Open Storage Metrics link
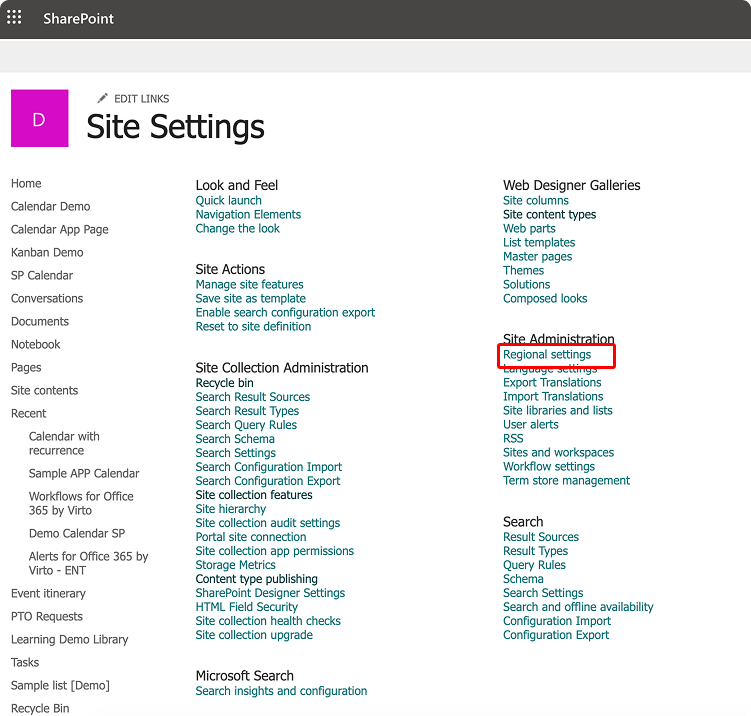This screenshot has width=751, height=716. (236, 564)
